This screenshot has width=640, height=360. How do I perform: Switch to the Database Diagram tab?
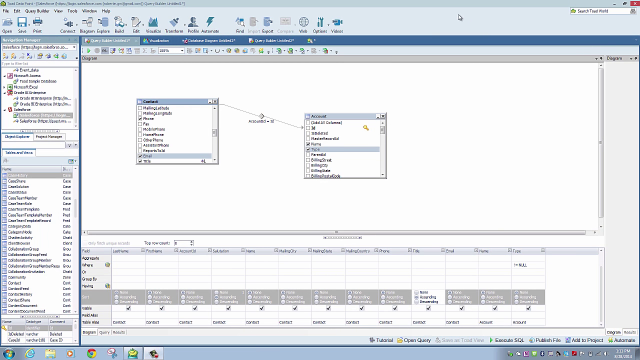tap(209, 41)
